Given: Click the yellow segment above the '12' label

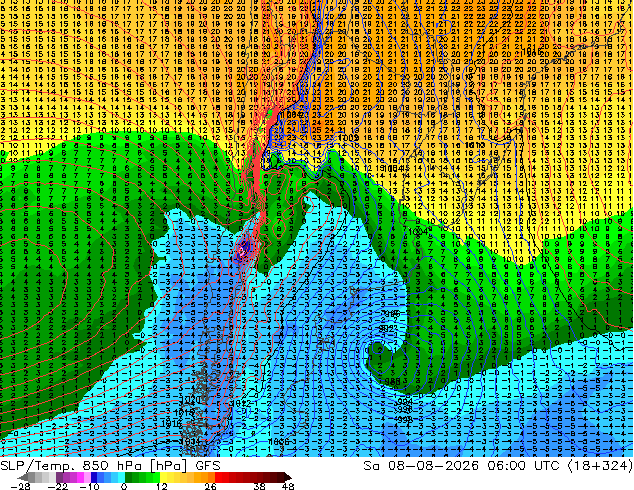Looking at the screenshot, I should click(x=163, y=477).
